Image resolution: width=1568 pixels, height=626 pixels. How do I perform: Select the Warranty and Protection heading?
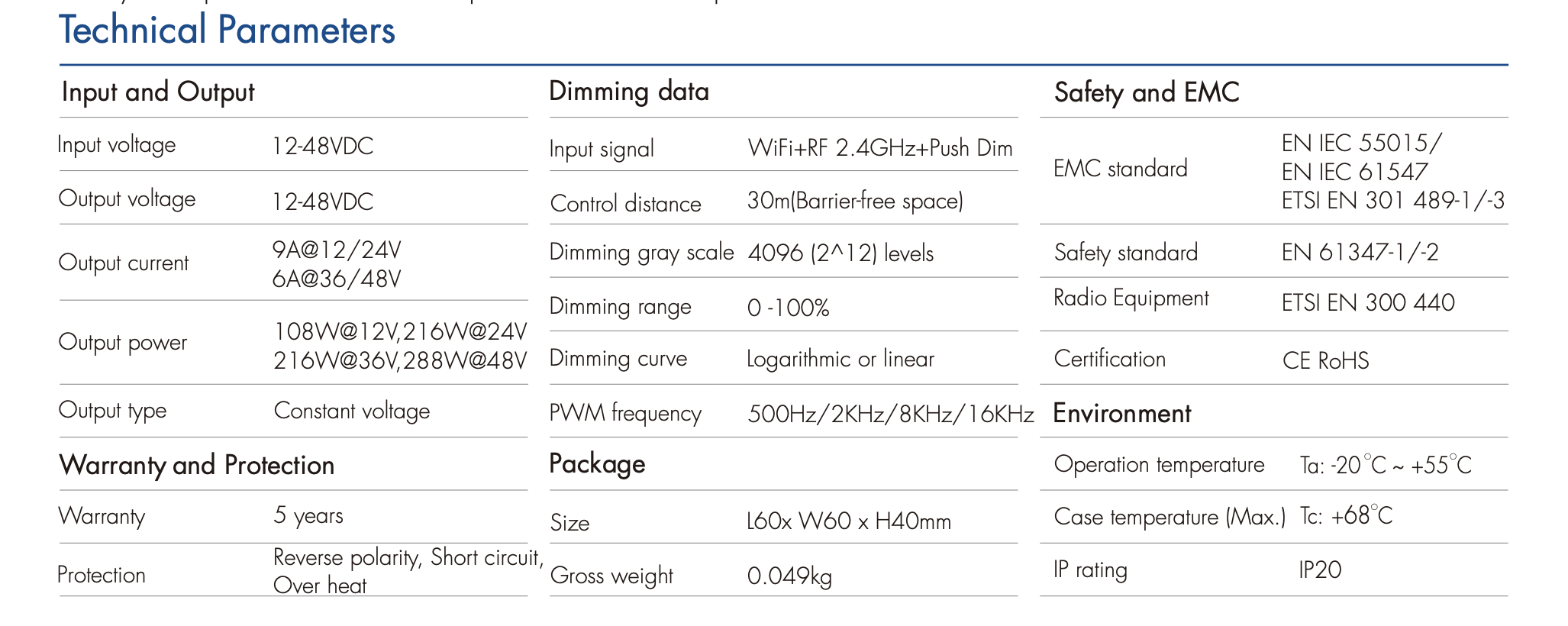197,465
